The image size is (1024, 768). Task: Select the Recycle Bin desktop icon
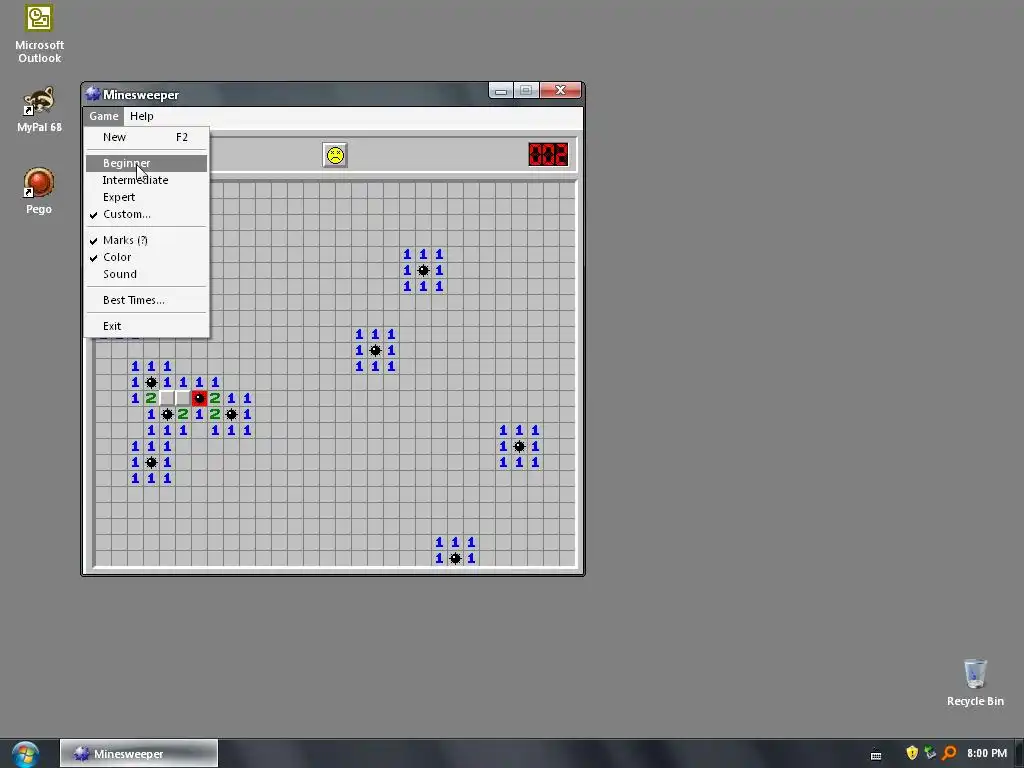coord(975,682)
